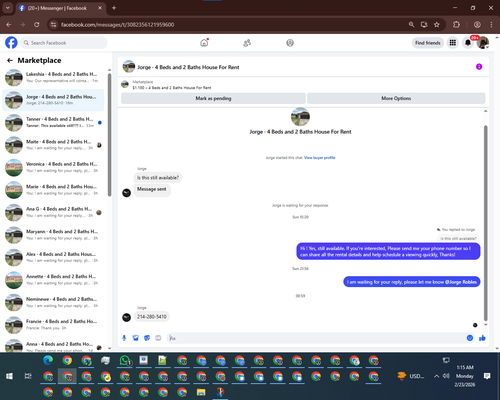The height and width of the screenshot is (400, 500).
Task: Select Maite chat in Marketplace list
Action: coord(53,145)
